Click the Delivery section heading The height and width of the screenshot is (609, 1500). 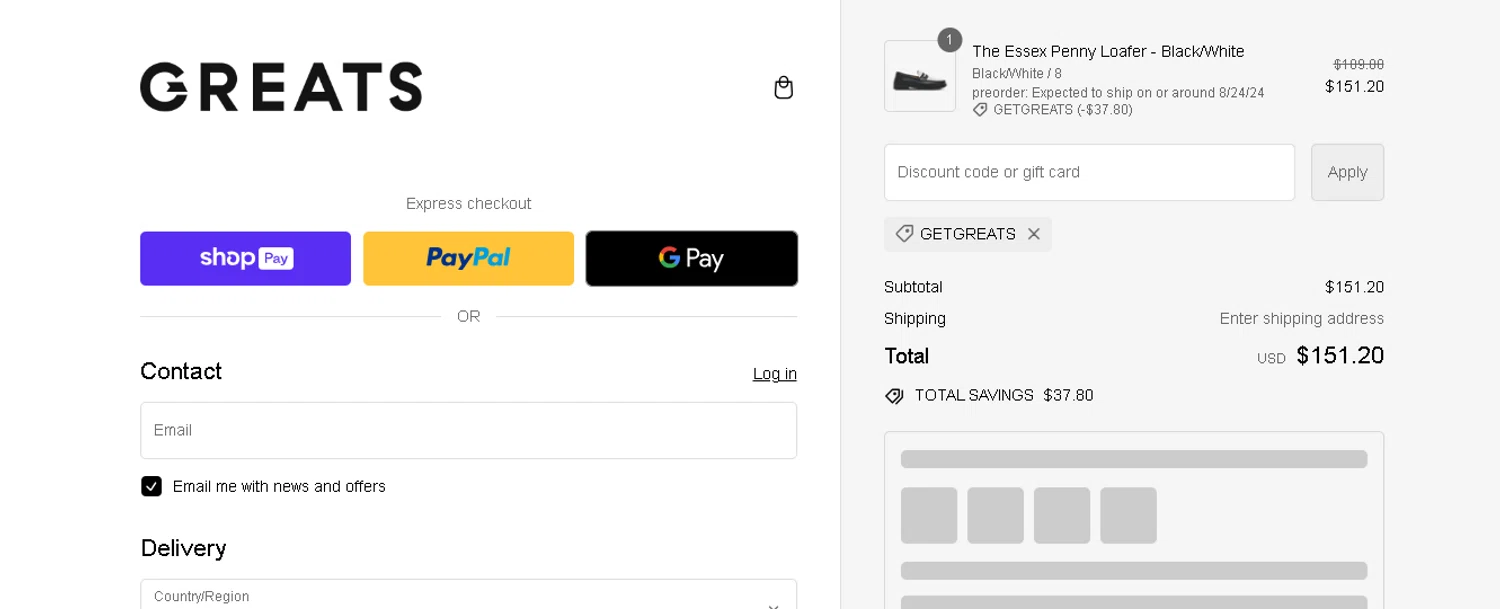tap(183, 549)
